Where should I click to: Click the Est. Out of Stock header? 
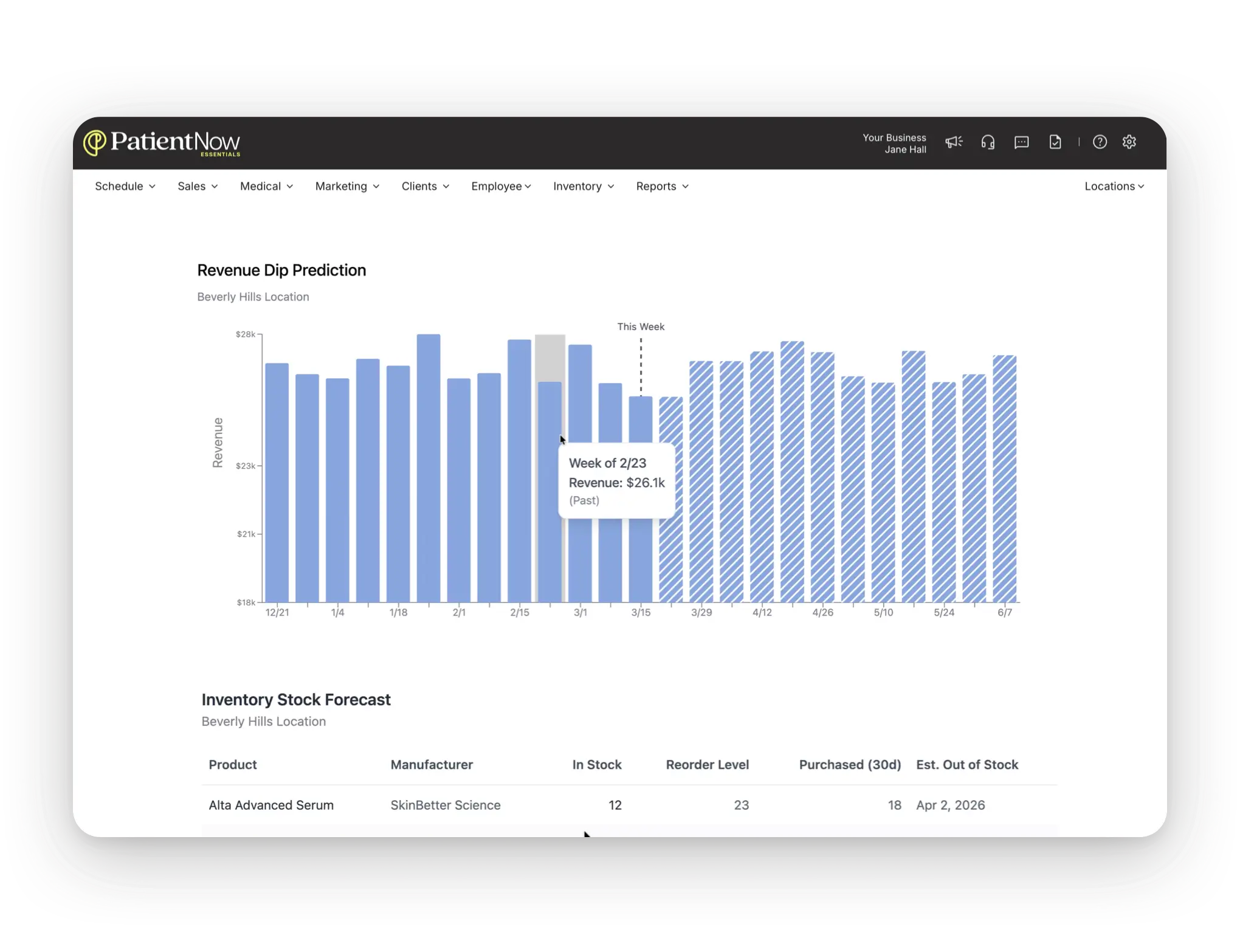coord(967,765)
